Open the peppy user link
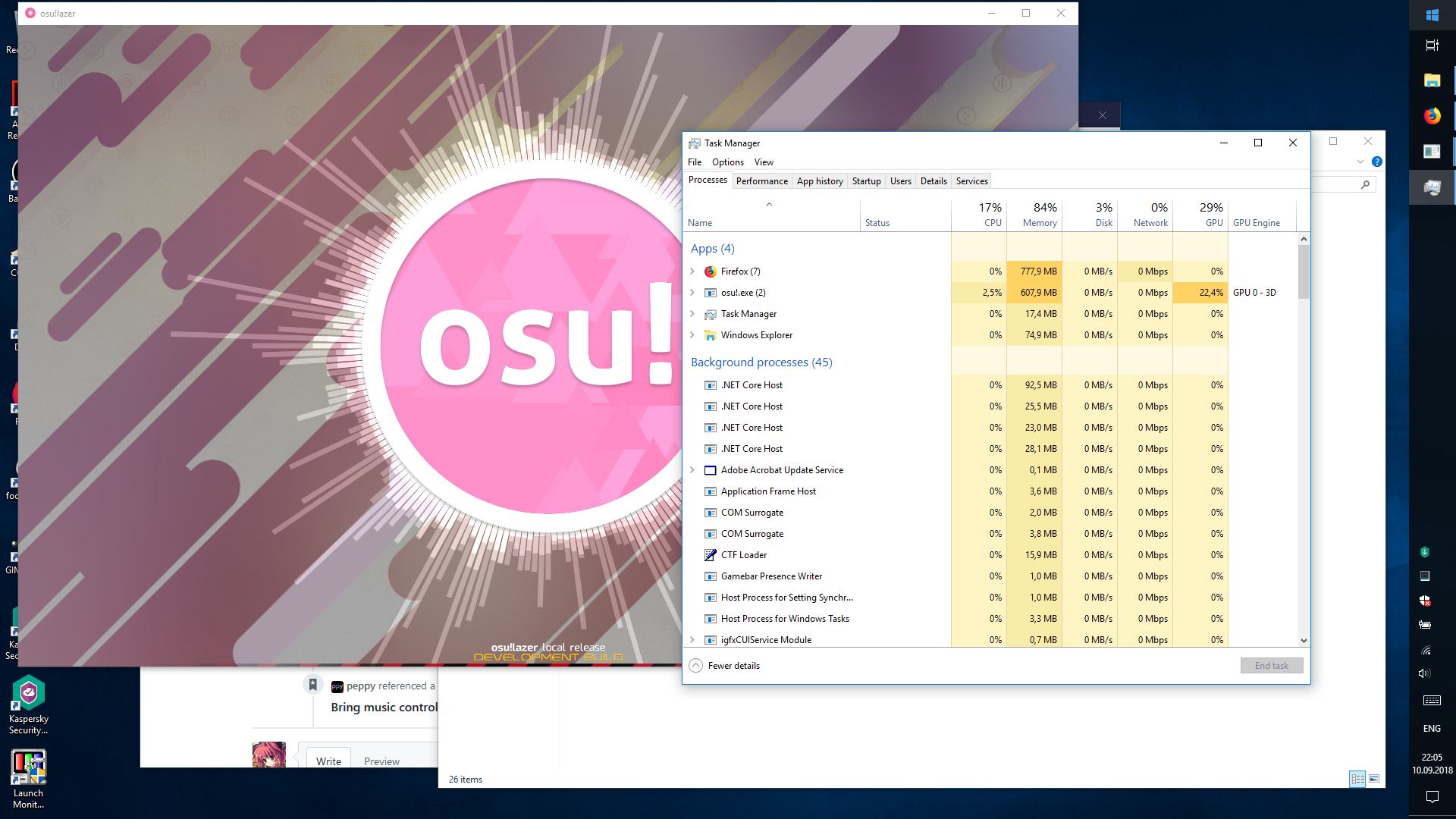Viewport: 1456px width, 819px height. (x=361, y=686)
